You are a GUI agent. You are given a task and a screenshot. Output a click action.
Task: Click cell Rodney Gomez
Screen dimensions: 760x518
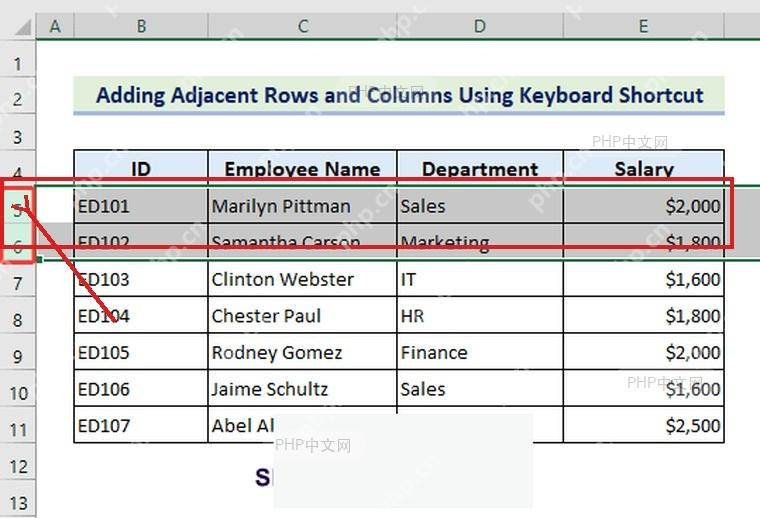tap(302, 352)
